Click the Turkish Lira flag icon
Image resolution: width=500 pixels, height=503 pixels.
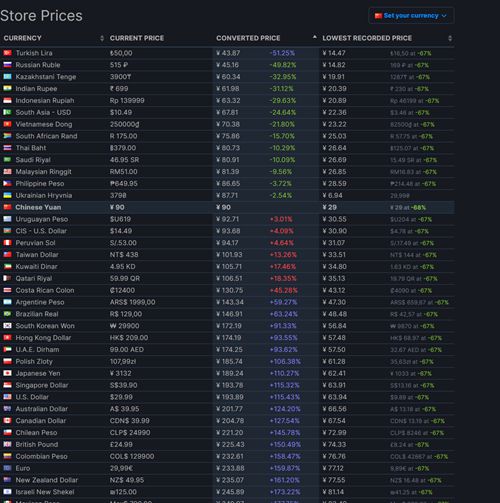pyautogui.click(x=7, y=53)
